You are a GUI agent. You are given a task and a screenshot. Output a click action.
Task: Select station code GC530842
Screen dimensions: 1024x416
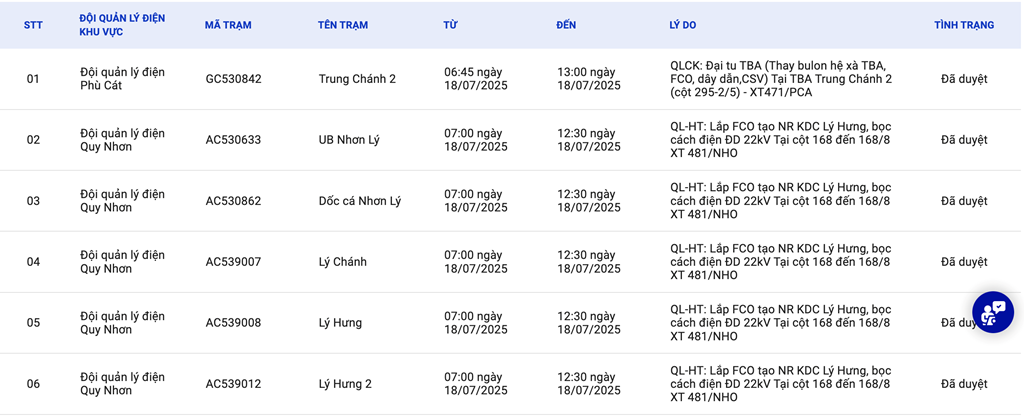tap(233, 79)
